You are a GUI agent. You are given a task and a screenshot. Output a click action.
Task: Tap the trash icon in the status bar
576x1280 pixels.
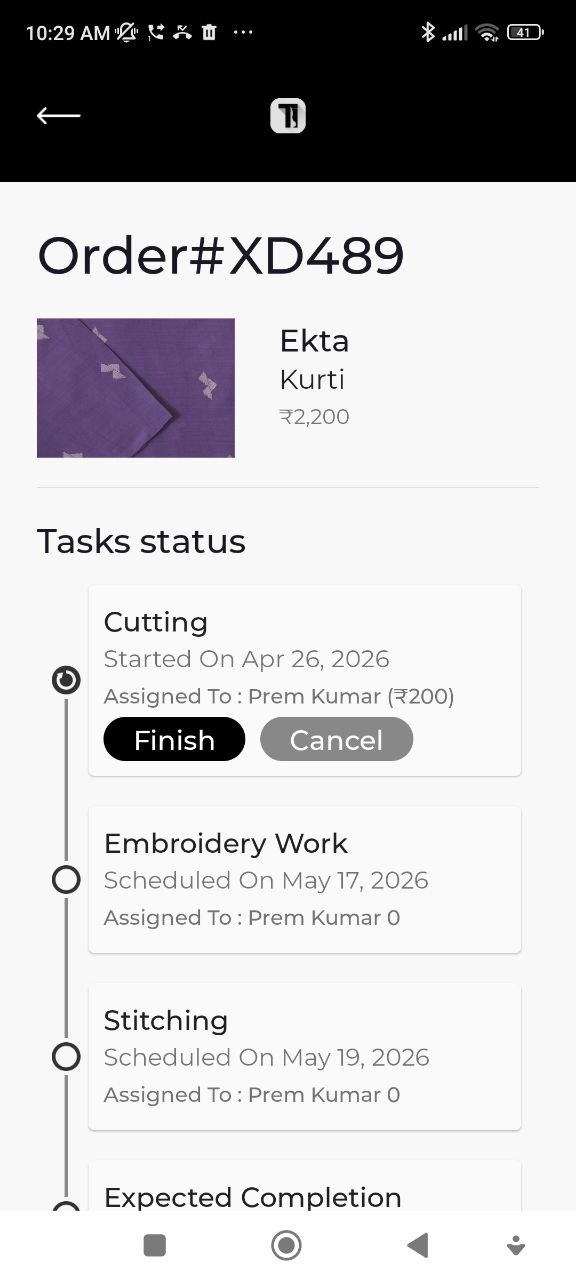coord(210,32)
